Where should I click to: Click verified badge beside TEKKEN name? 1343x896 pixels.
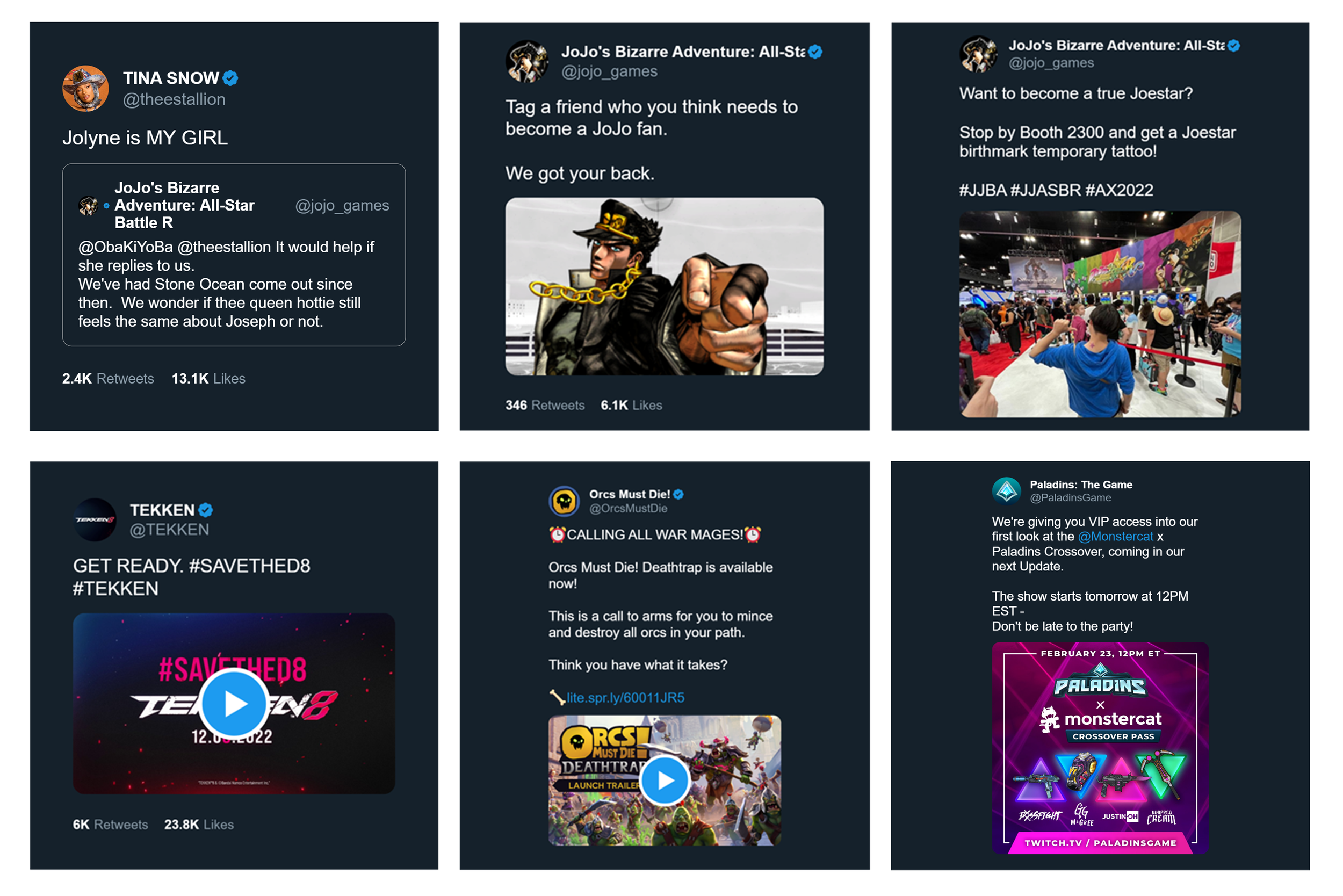click(x=206, y=510)
